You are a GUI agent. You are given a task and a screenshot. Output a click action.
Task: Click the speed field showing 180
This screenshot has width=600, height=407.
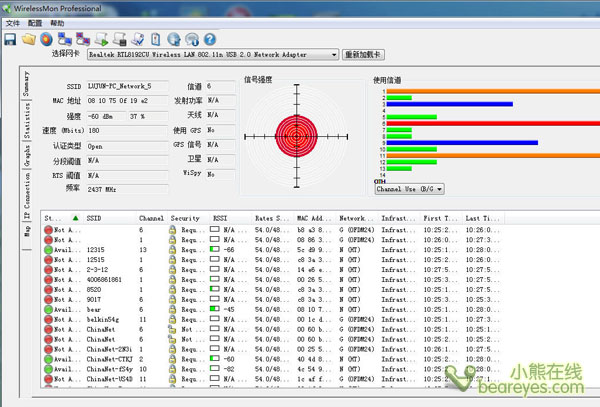point(127,130)
